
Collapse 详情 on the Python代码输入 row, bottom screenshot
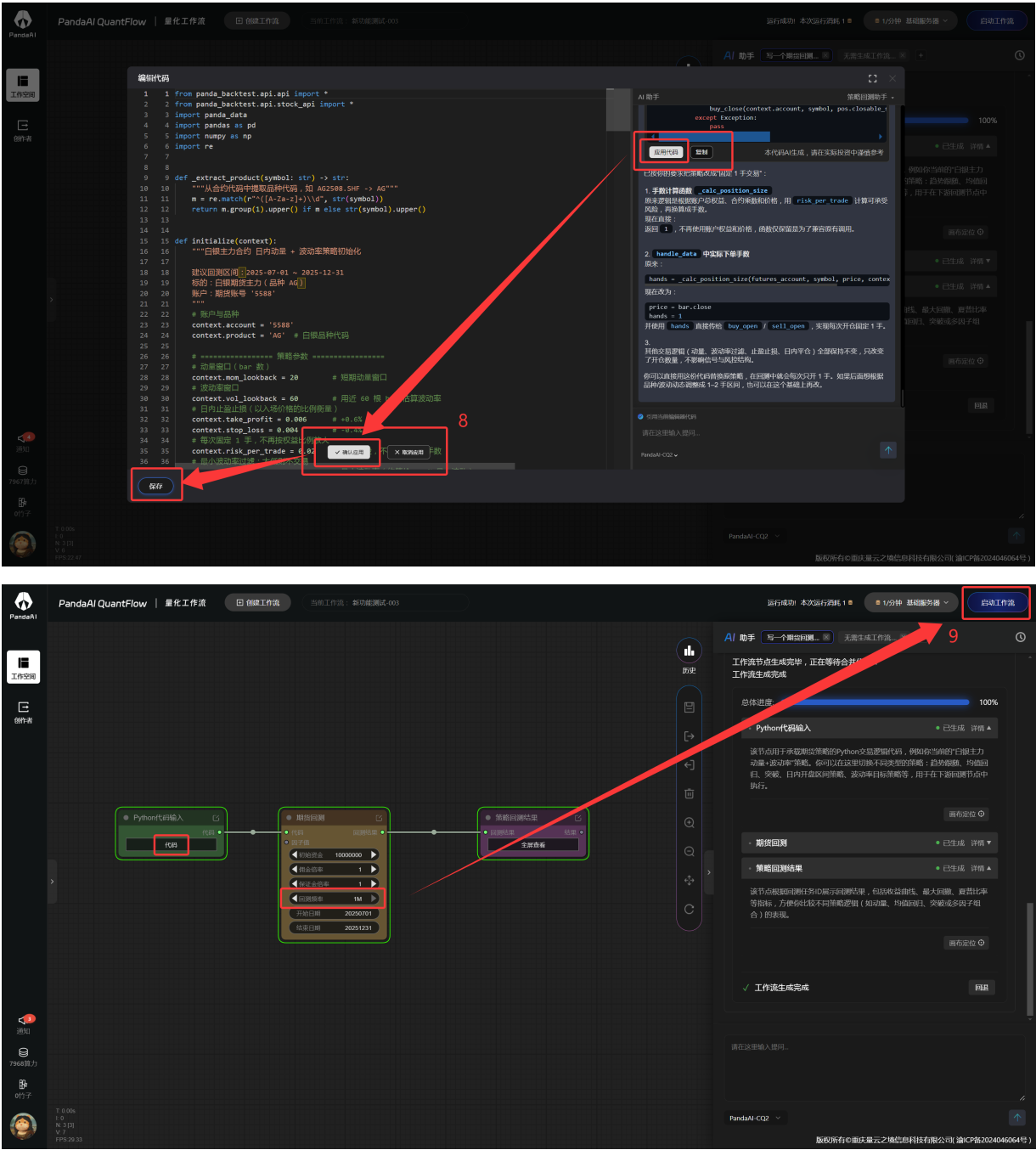coord(981,728)
